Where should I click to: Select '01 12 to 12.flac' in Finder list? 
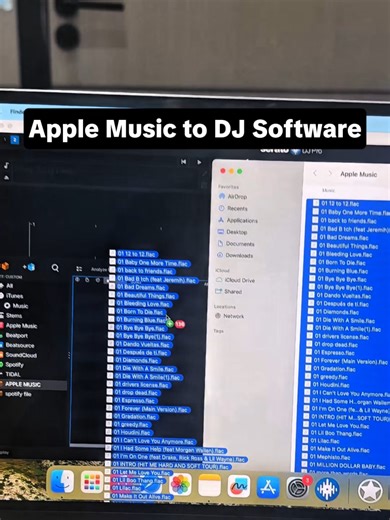[340, 203]
